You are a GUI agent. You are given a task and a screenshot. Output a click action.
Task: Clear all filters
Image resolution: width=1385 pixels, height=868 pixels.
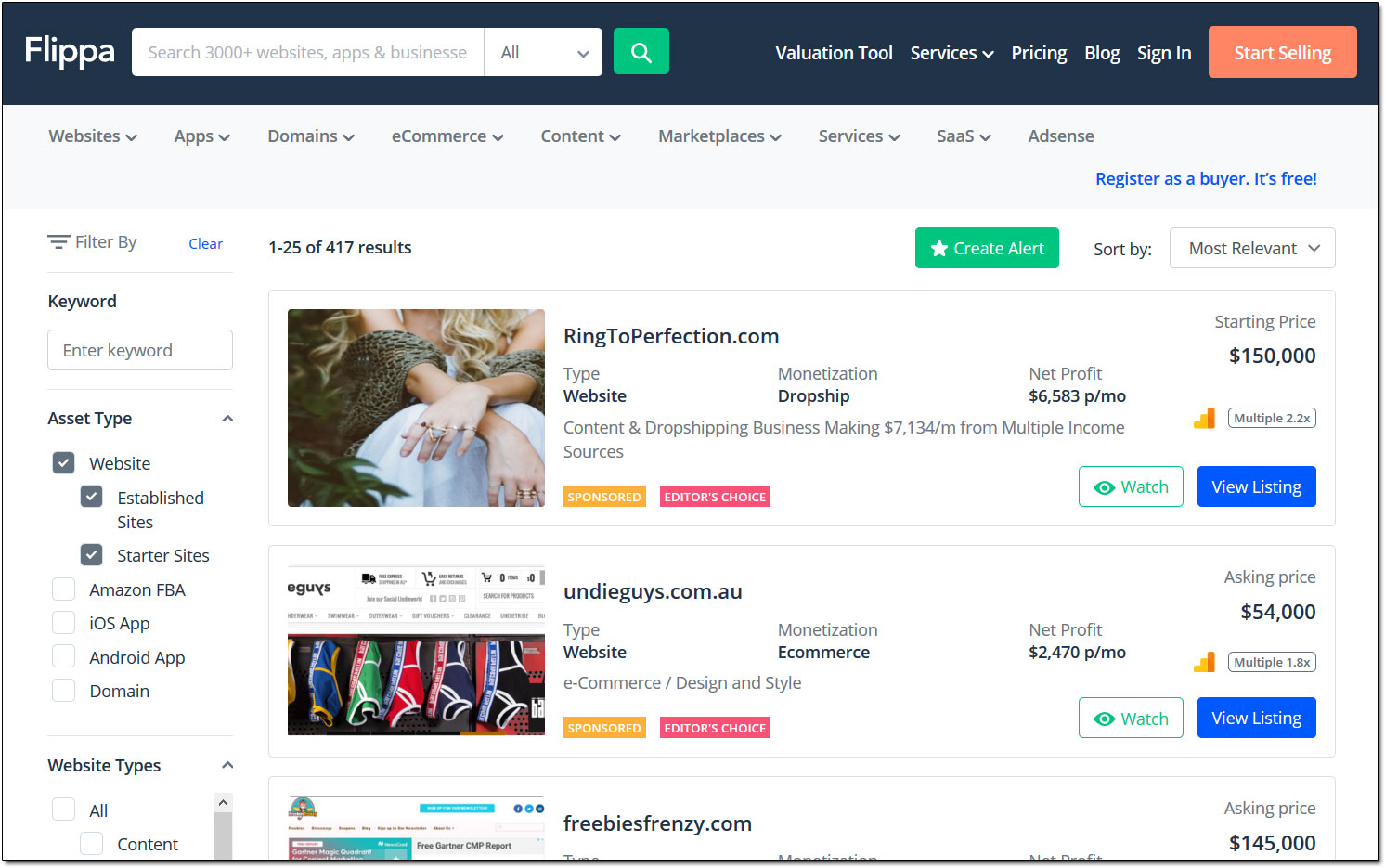[x=205, y=243]
